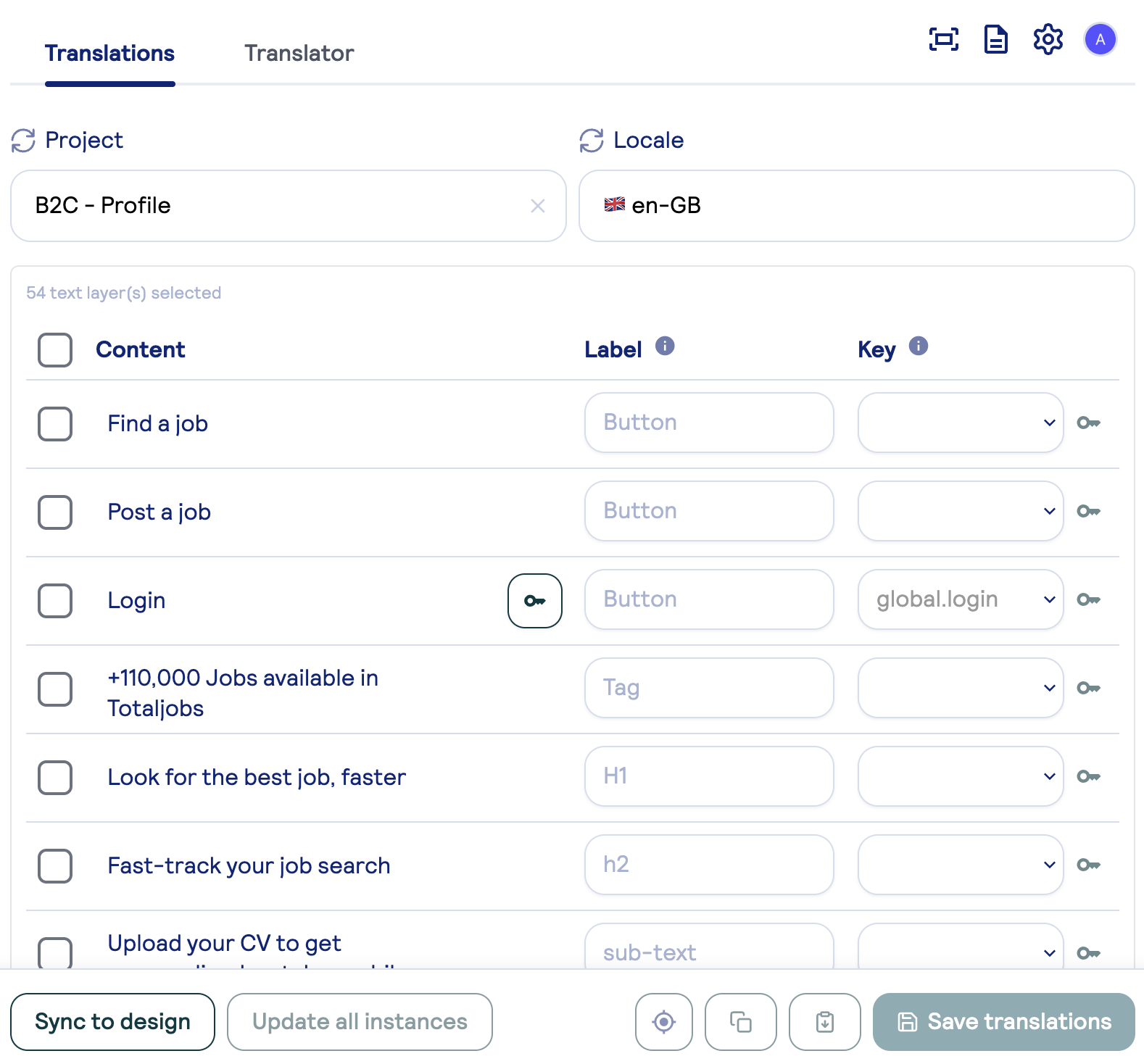
Task: Select "Look for the best job, faster" text
Action: (x=257, y=778)
